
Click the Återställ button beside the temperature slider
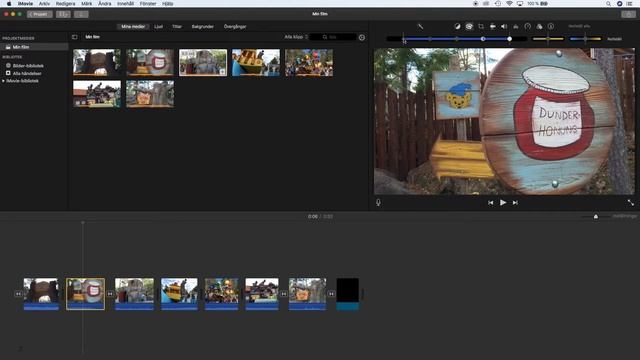(x=614, y=39)
